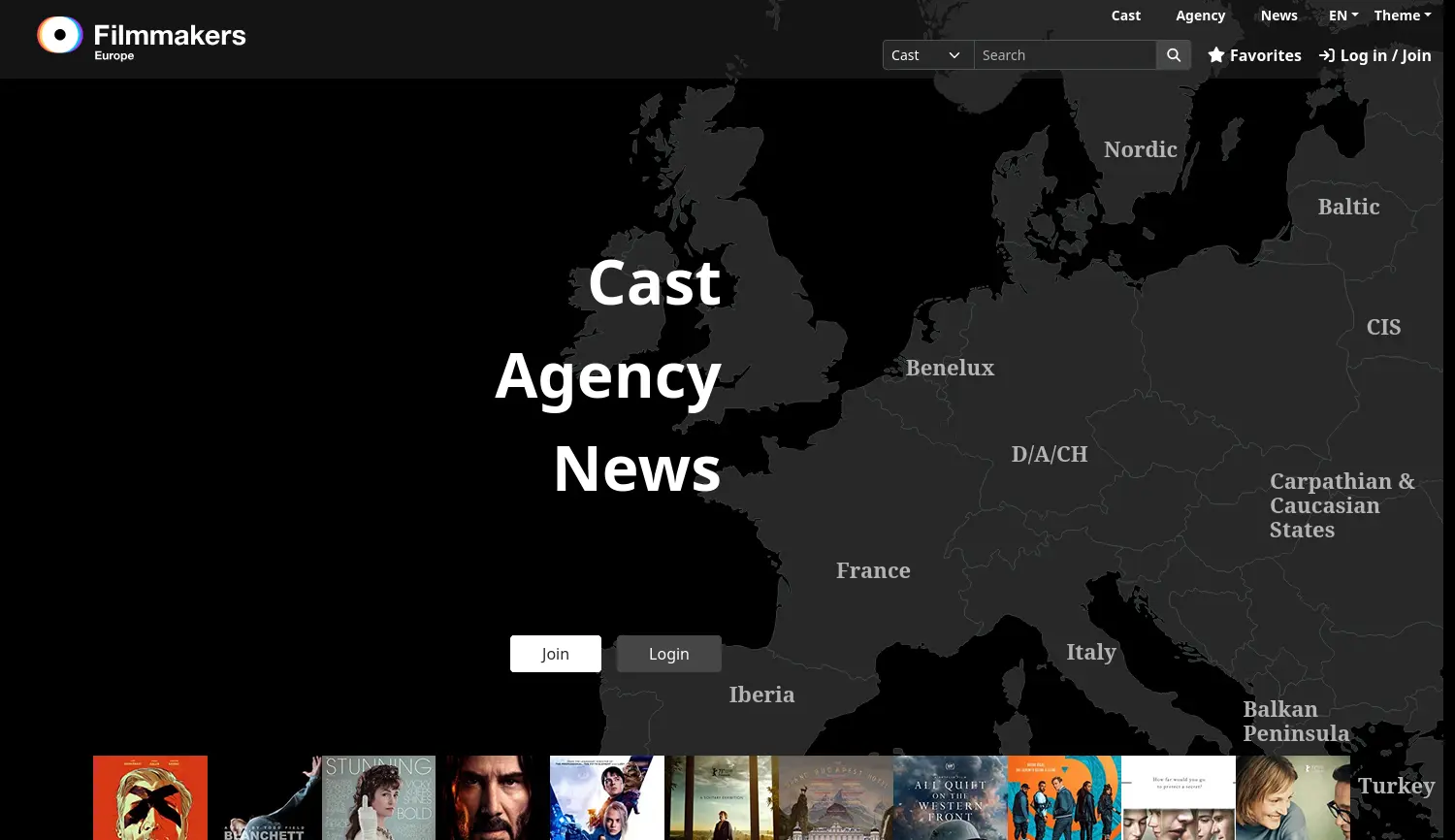
Task: Select the Nordic region on the map
Action: coord(1140,149)
